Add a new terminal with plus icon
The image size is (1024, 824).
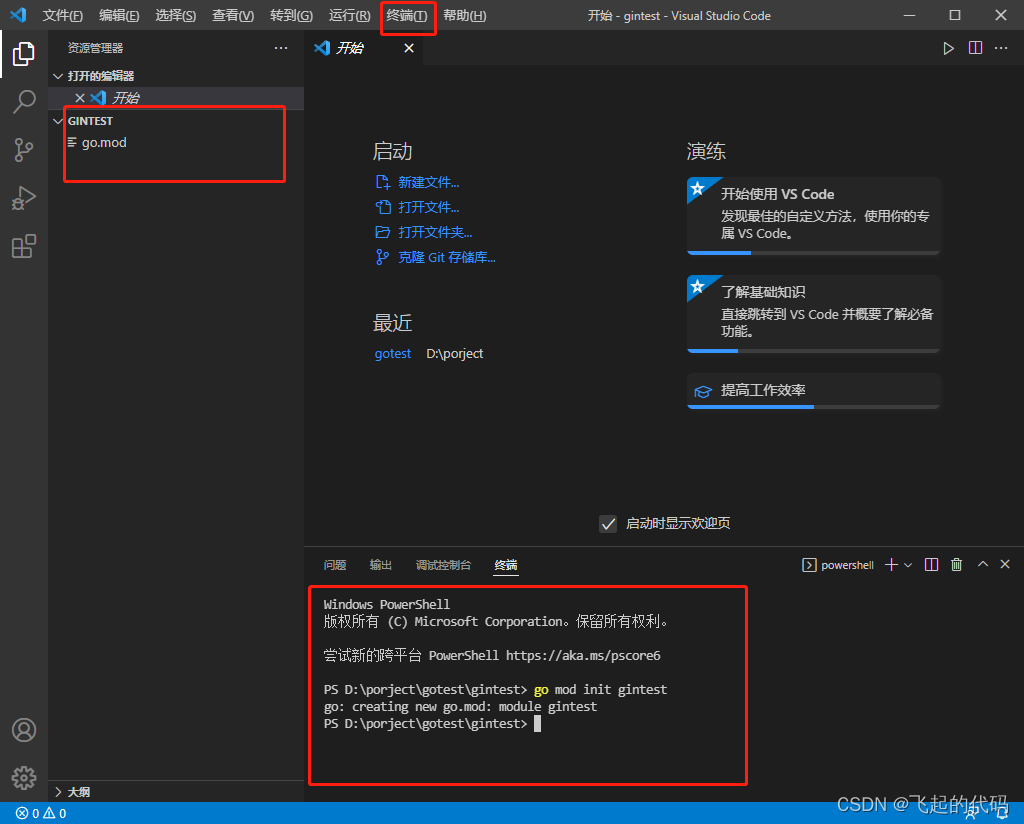891,565
